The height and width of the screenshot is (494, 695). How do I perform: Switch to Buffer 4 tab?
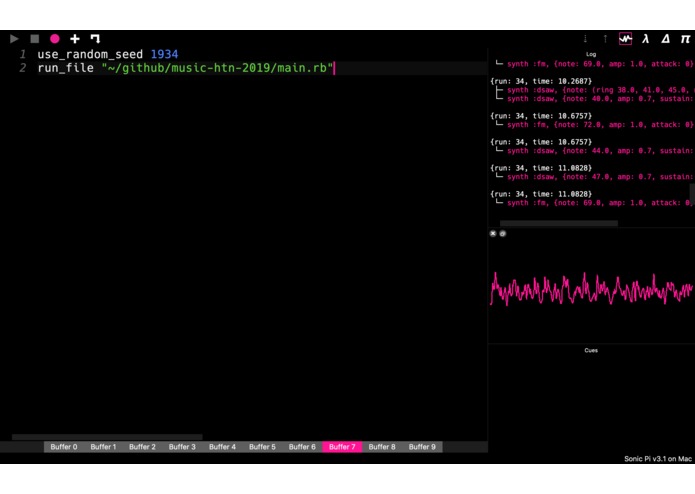222,447
